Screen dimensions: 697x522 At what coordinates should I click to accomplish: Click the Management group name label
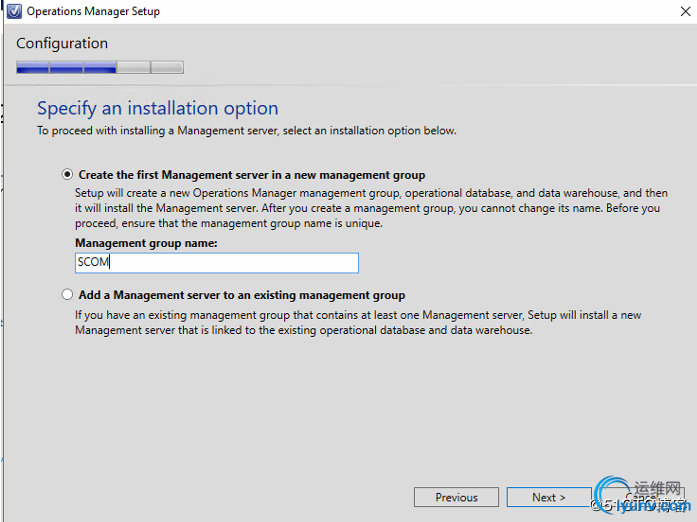(146, 243)
